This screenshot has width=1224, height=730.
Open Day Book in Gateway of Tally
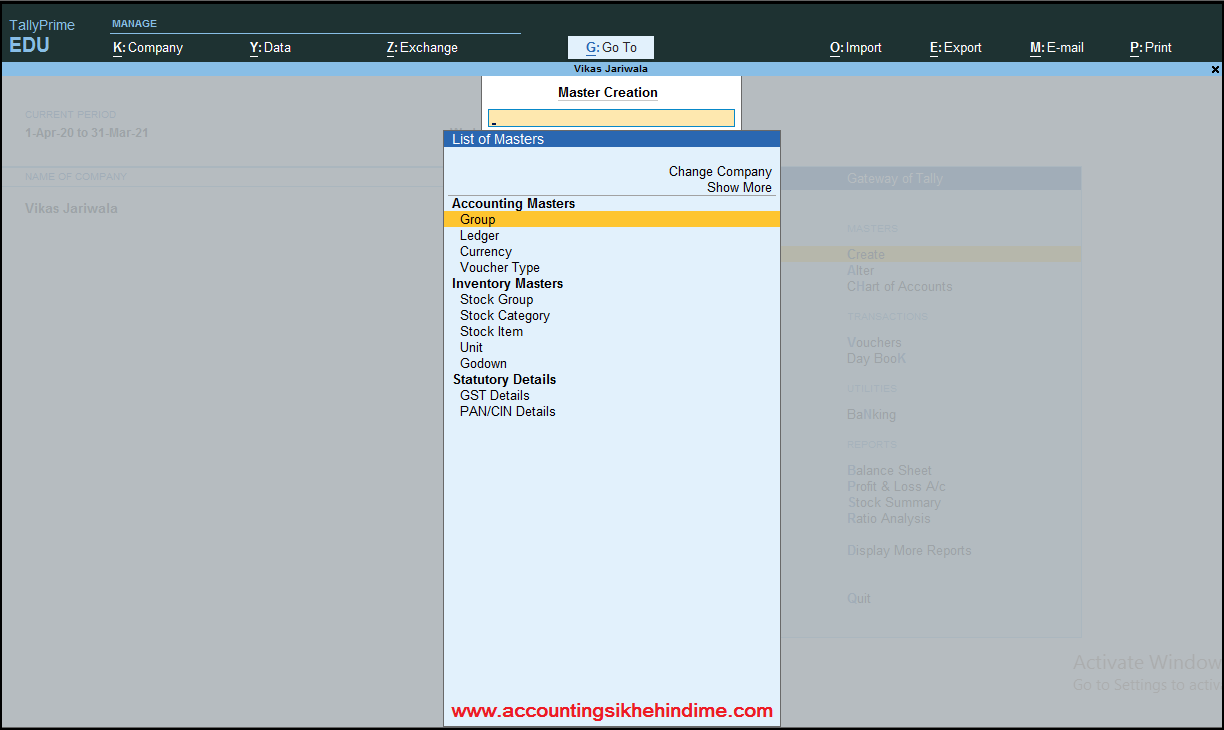877,358
